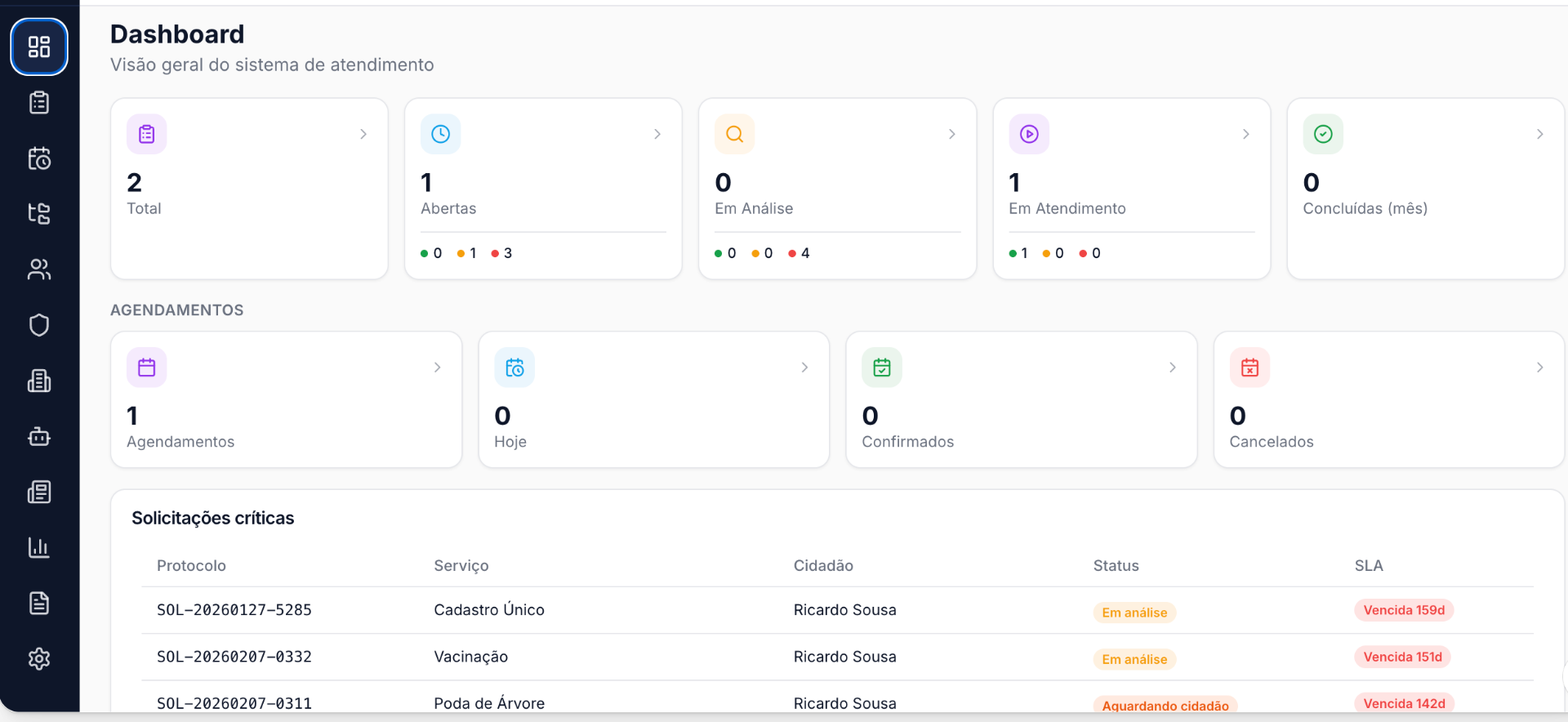The image size is (1568, 722).
Task: Open the settings gear icon in sidebar
Action: tap(39, 658)
